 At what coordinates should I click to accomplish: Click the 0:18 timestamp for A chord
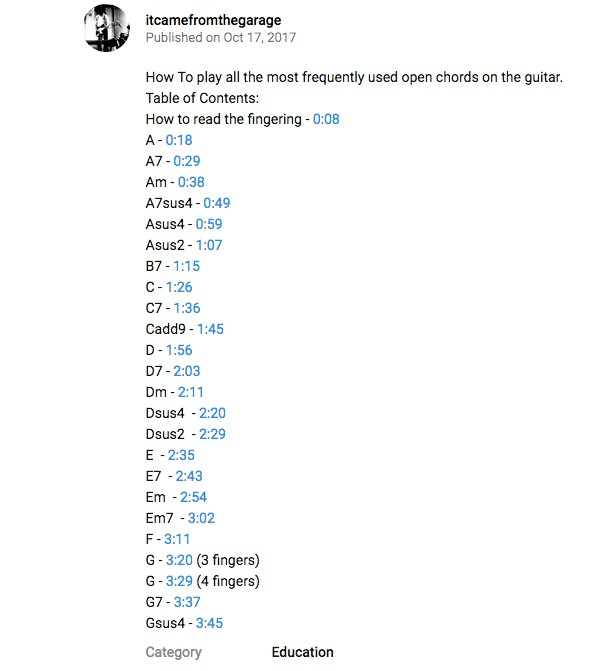[179, 140]
